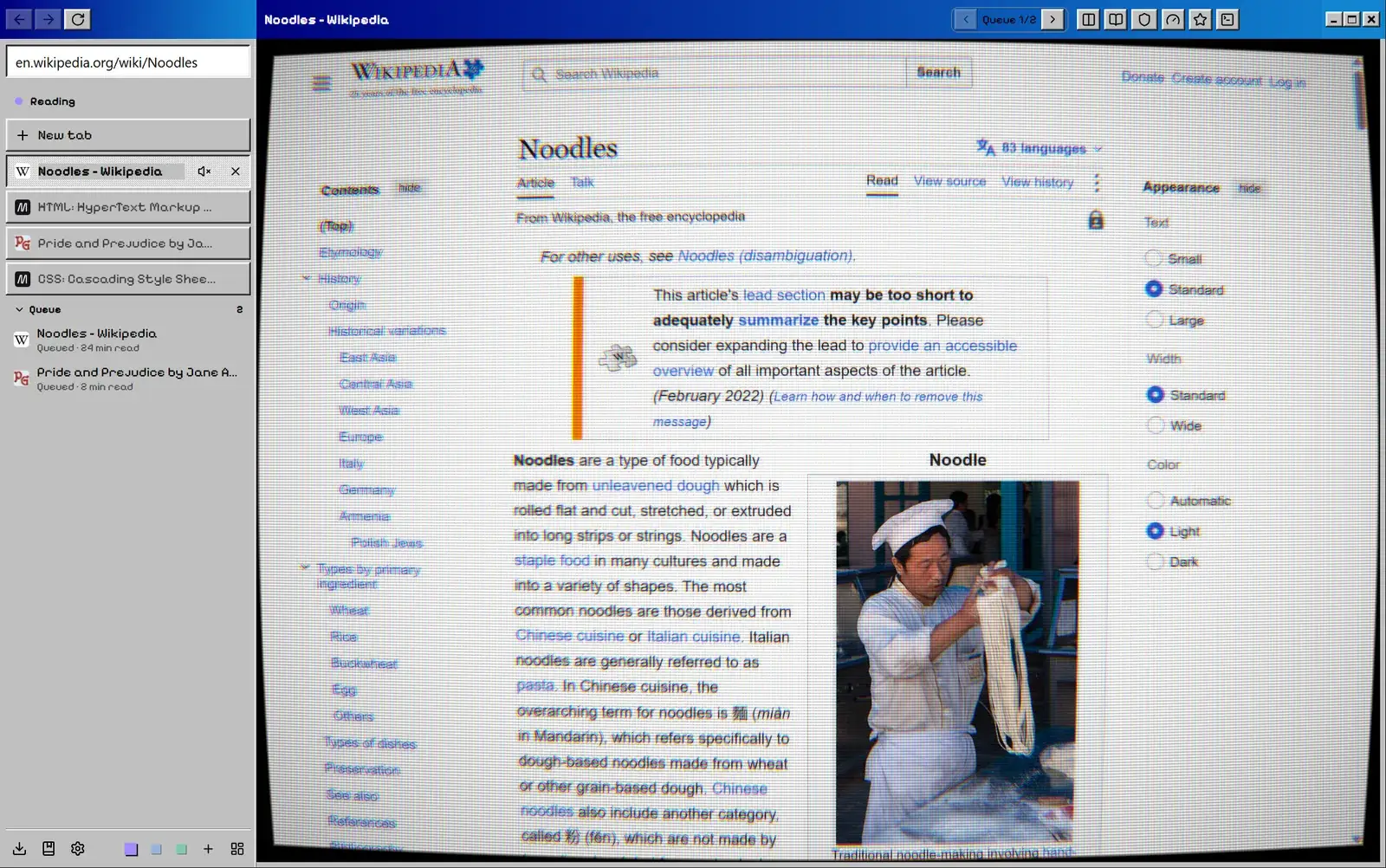Go forward with the browser forward arrow

tap(49, 19)
